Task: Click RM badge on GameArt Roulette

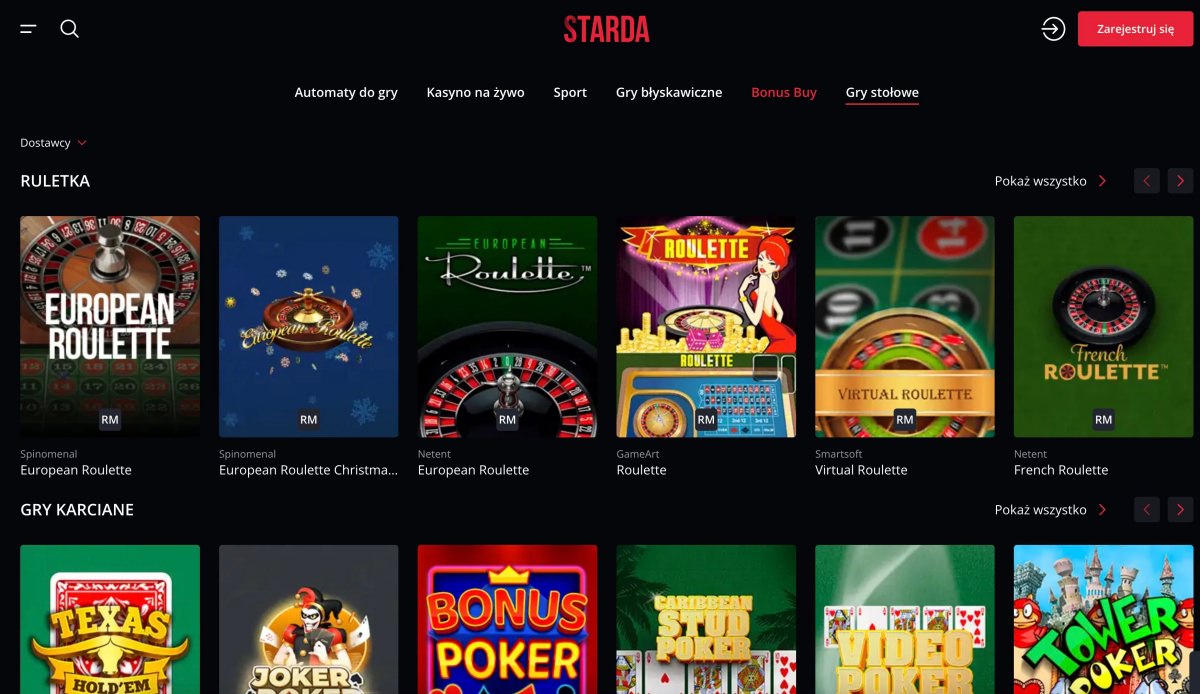Action: pyautogui.click(x=706, y=420)
